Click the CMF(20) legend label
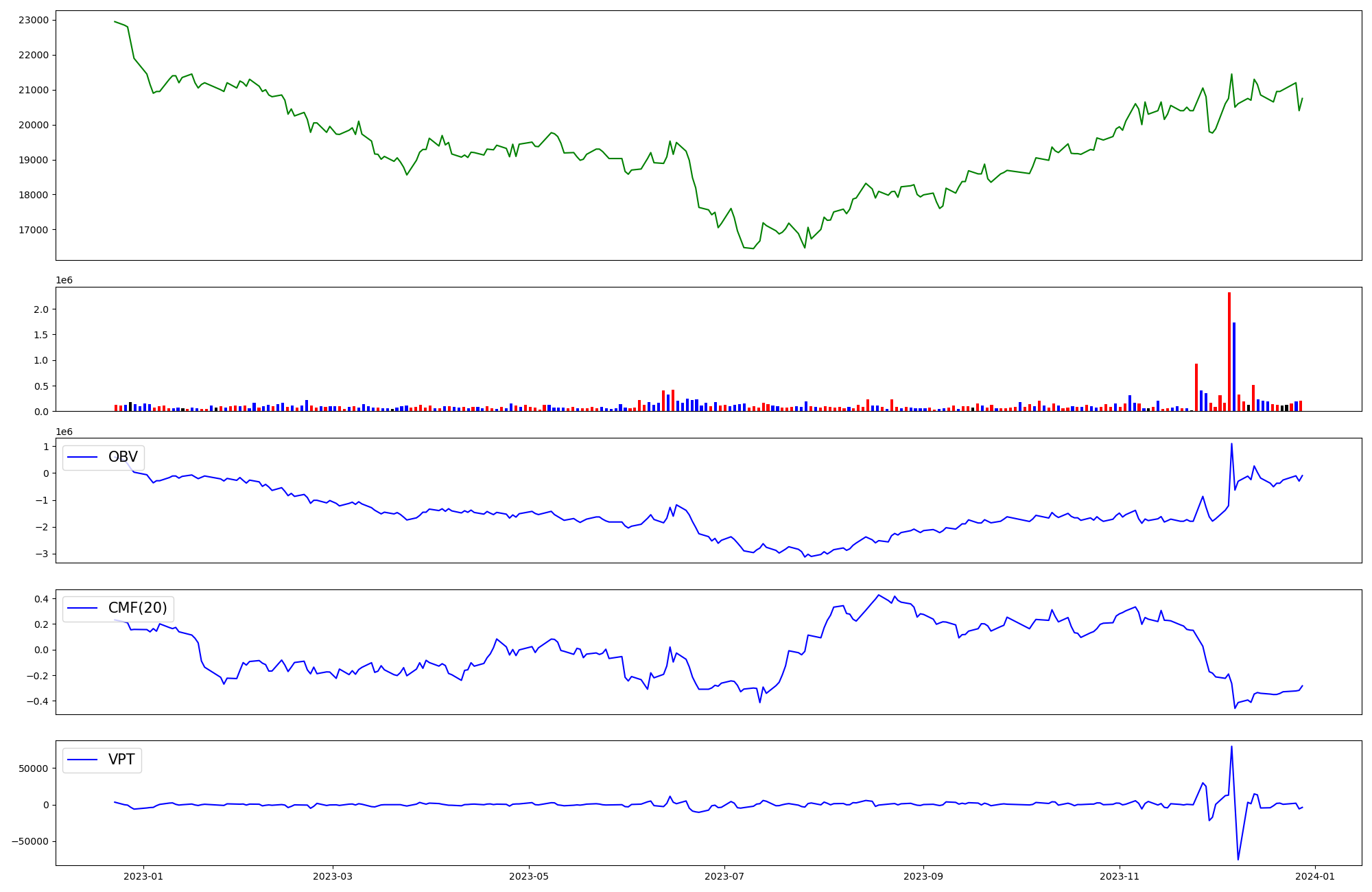 (x=137, y=609)
